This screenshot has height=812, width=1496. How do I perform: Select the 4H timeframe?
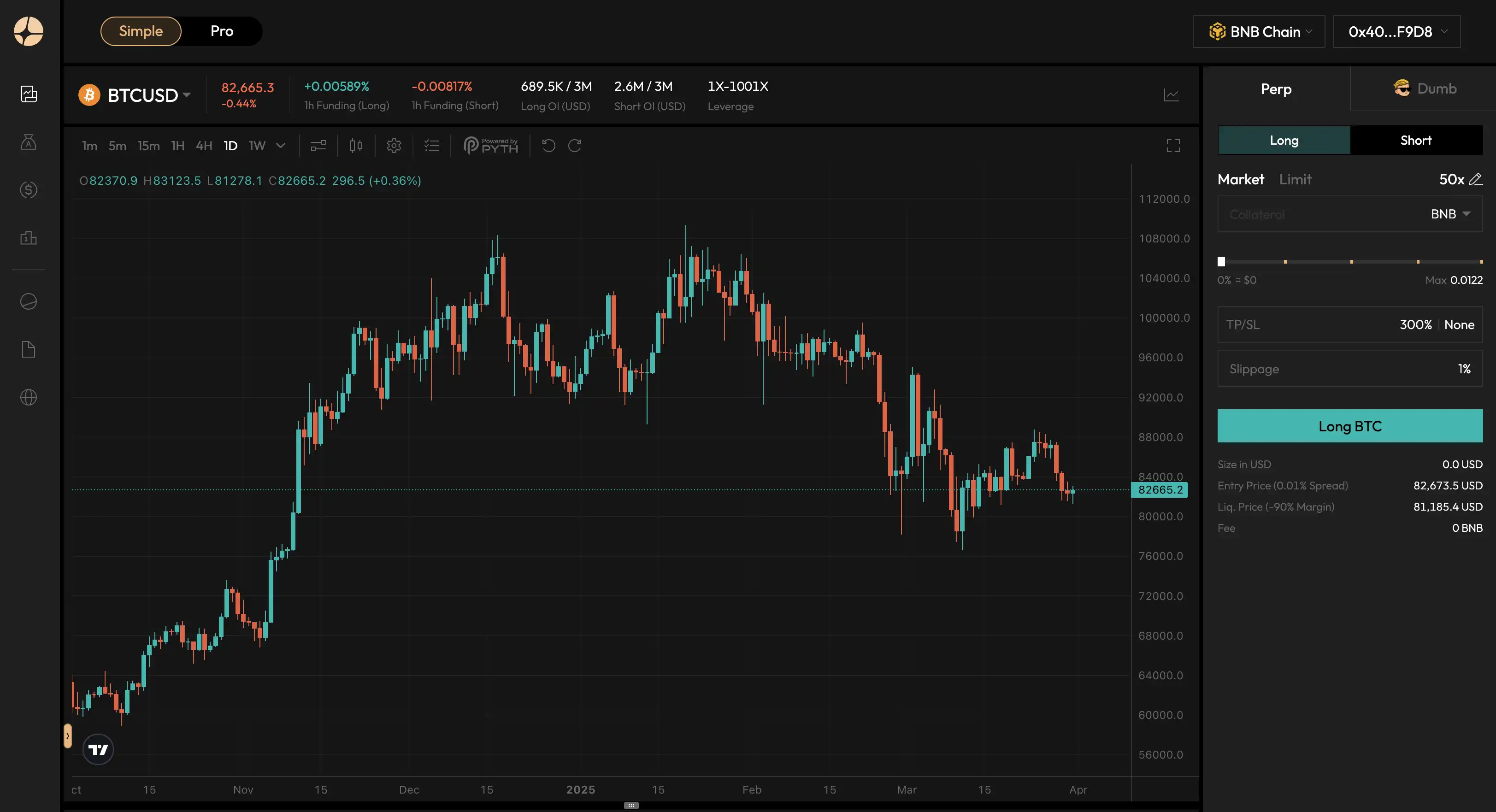tap(204, 145)
